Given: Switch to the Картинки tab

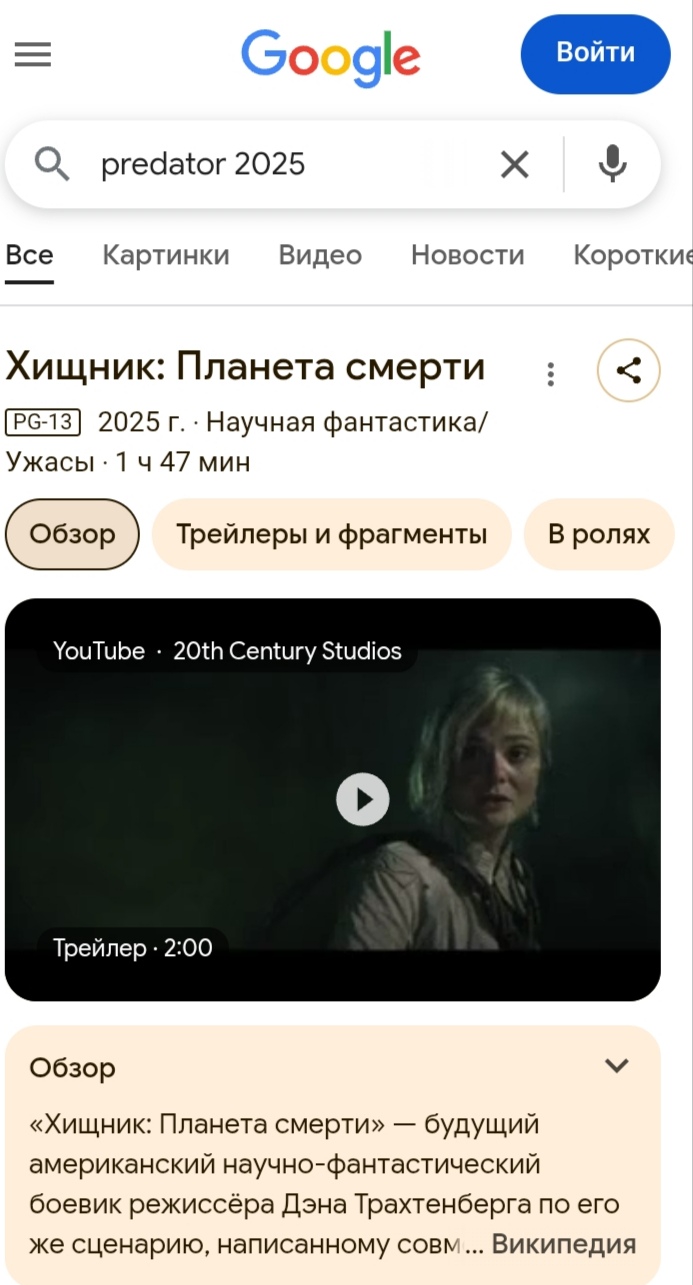Looking at the screenshot, I should pyautogui.click(x=166, y=256).
